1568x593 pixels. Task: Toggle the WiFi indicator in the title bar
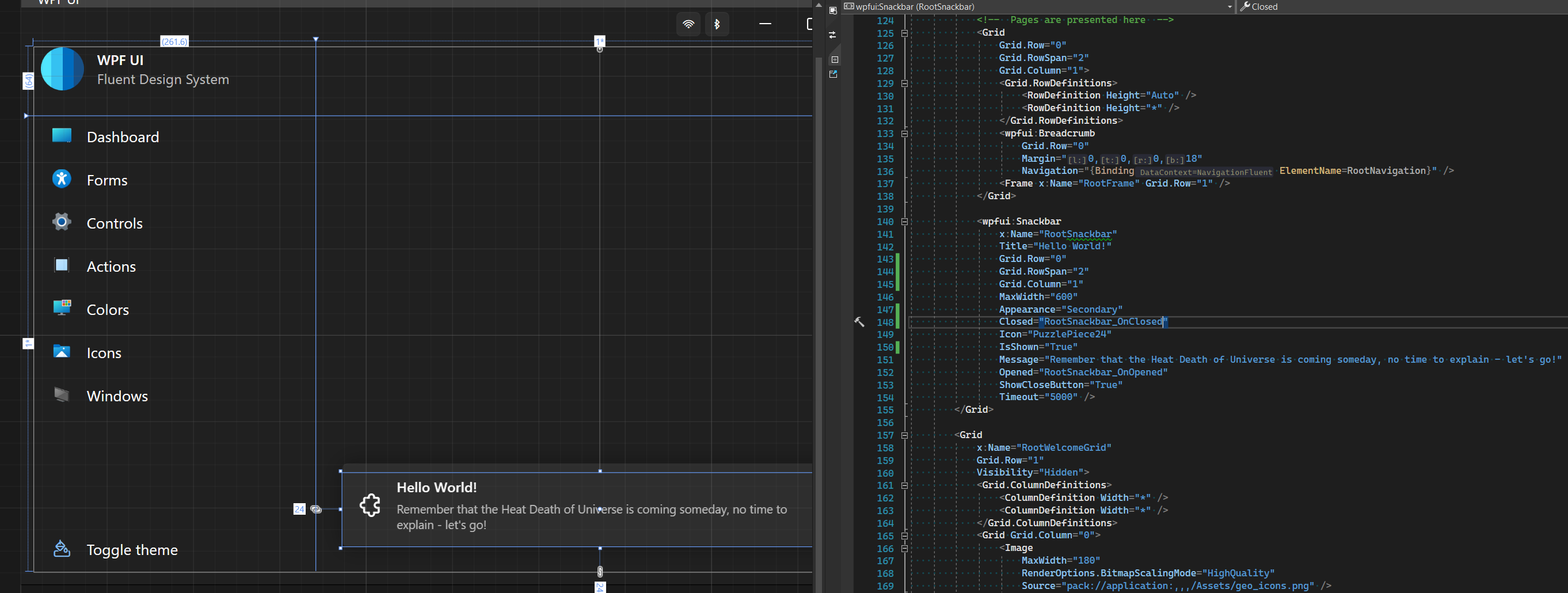[688, 24]
